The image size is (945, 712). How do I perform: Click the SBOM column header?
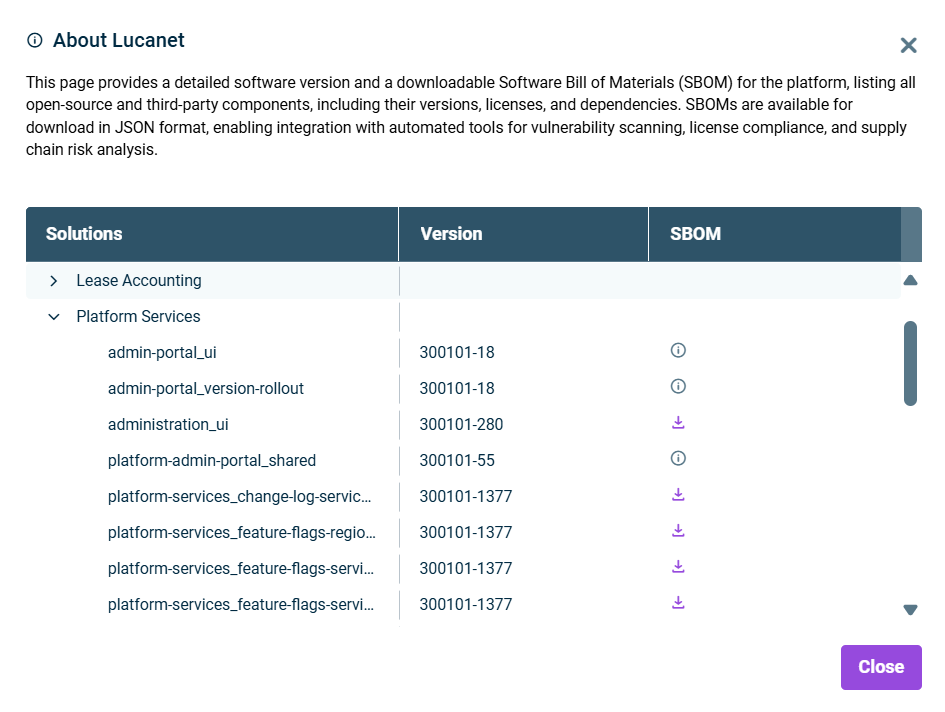695,234
